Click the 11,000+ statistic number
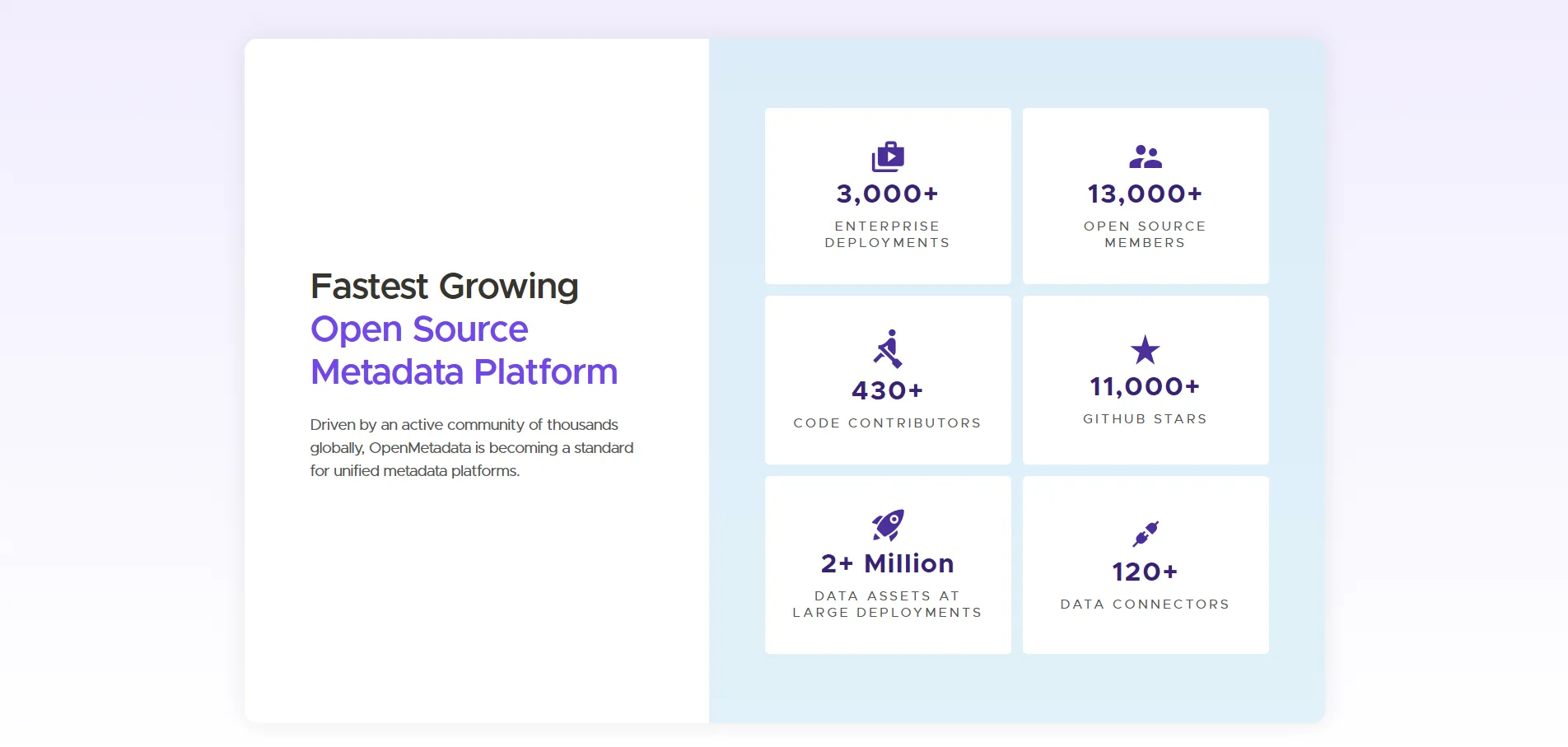The width and height of the screenshot is (1568, 747). point(1145,386)
